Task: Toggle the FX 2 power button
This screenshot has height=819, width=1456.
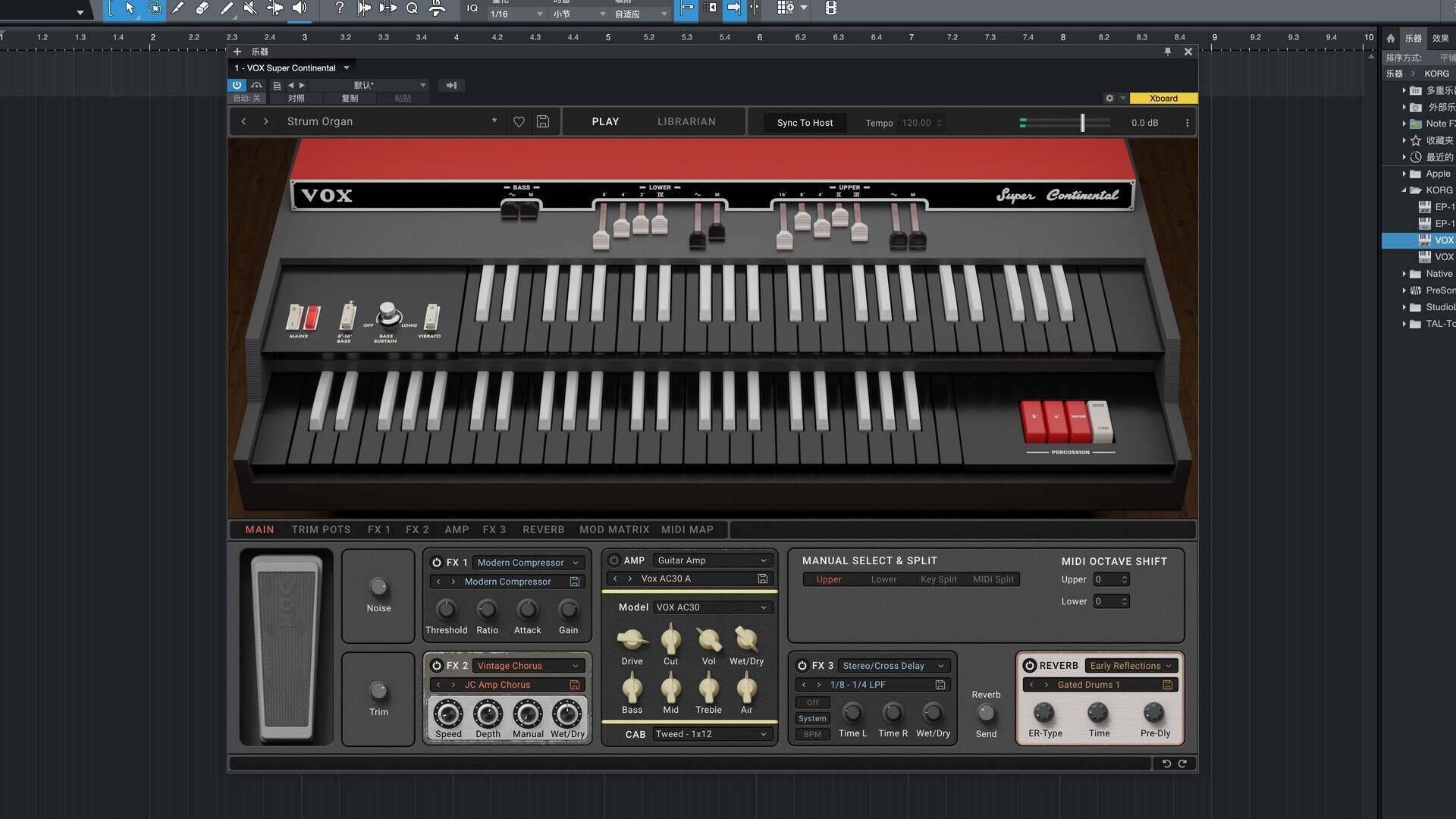Action: [437, 666]
